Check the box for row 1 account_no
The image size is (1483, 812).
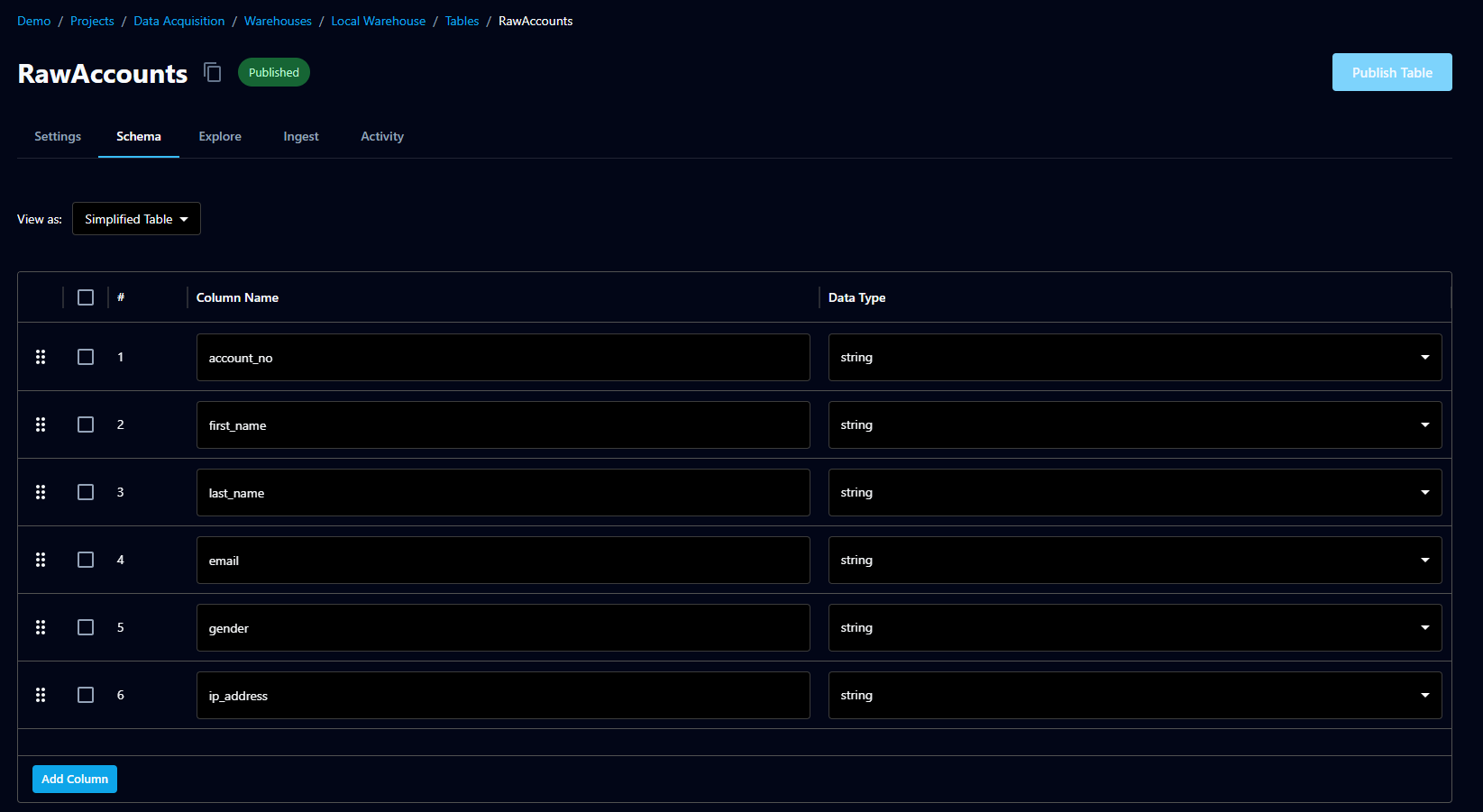click(86, 357)
